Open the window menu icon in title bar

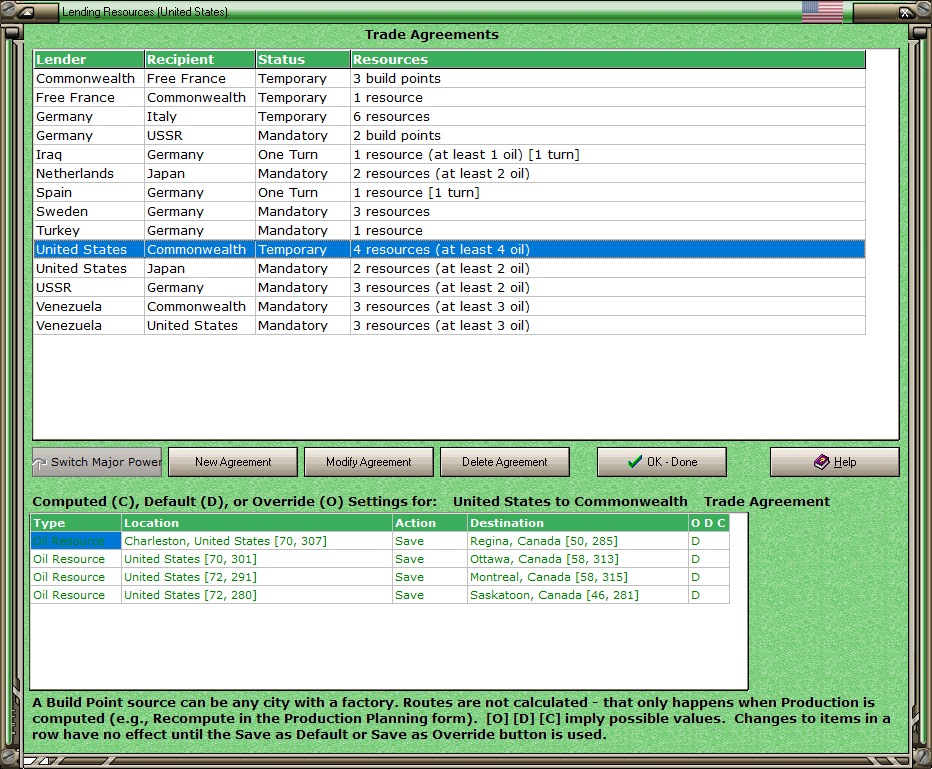coord(26,11)
